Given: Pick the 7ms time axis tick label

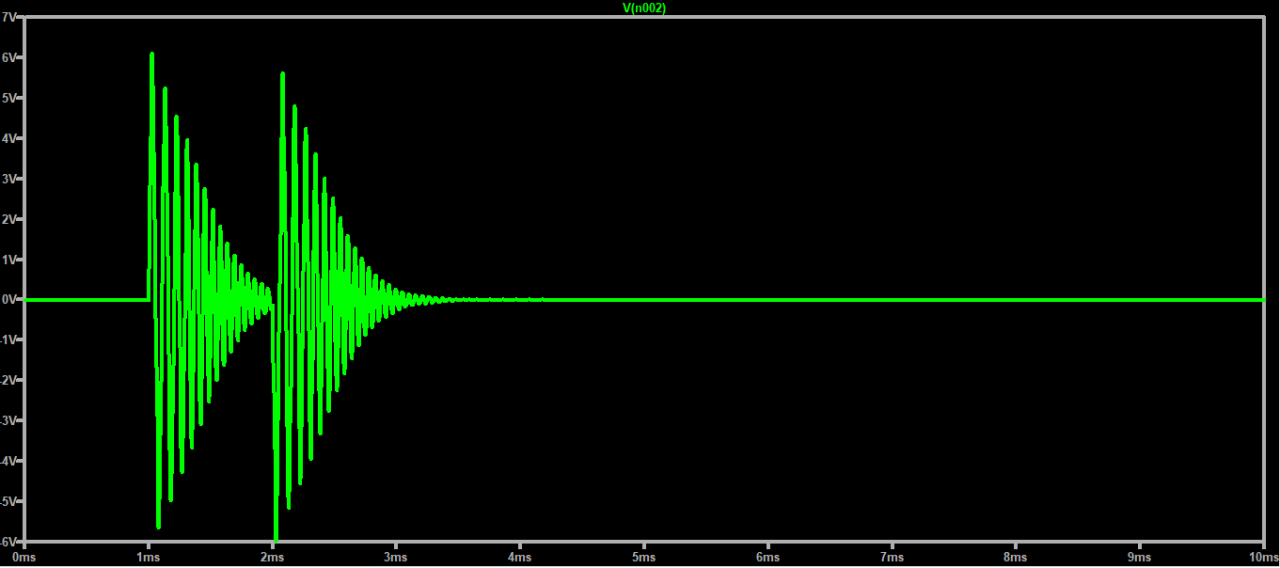Looking at the screenshot, I should (x=892, y=556).
